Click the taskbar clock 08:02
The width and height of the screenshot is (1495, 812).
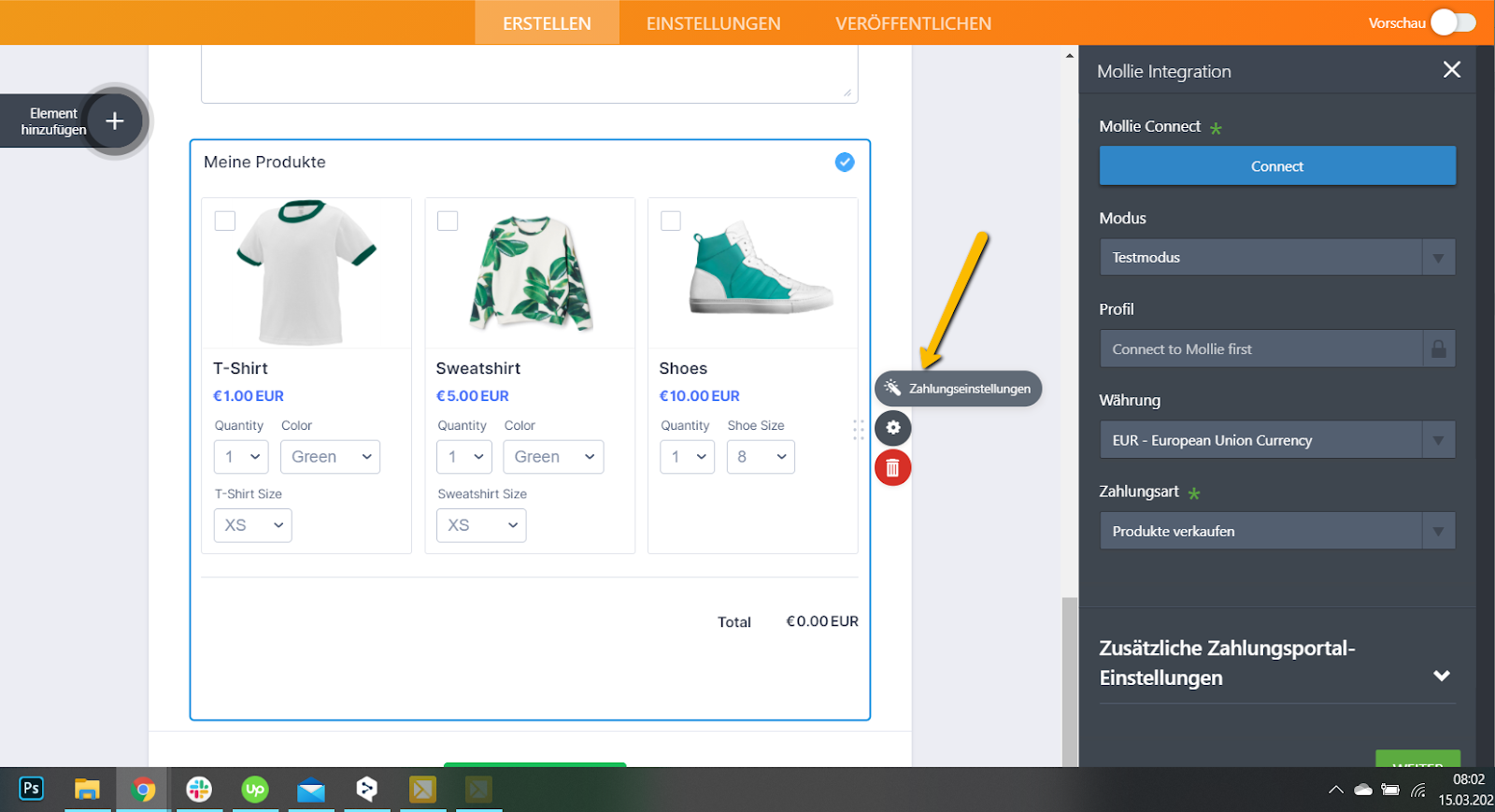tap(1469, 779)
